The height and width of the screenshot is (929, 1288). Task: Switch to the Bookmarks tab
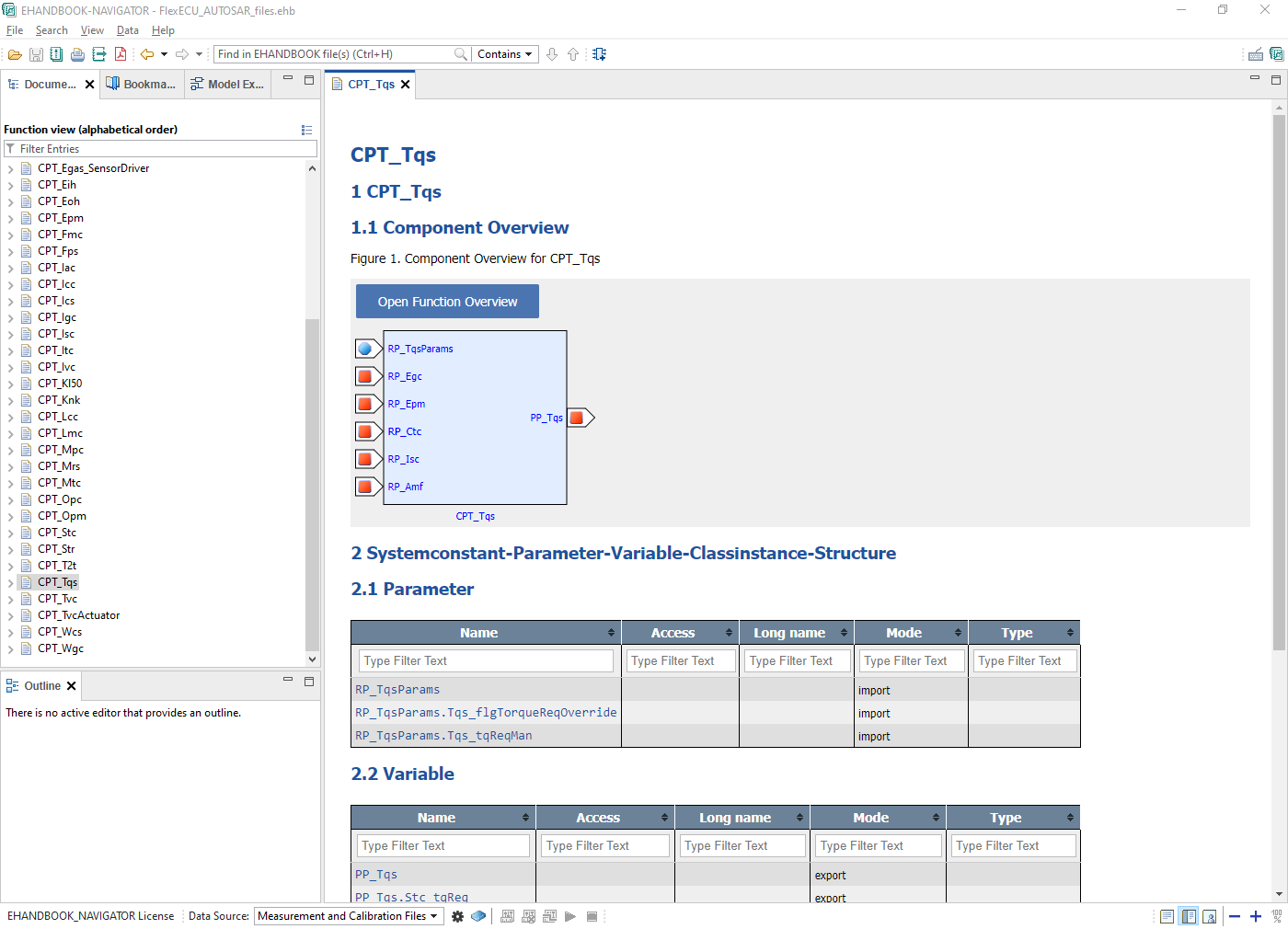point(141,84)
